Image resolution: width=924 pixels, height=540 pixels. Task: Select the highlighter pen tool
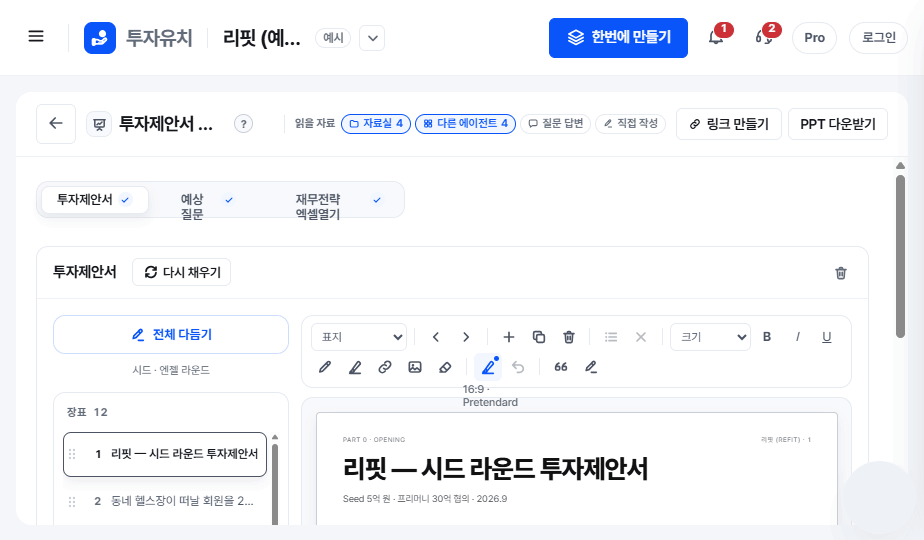point(355,367)
